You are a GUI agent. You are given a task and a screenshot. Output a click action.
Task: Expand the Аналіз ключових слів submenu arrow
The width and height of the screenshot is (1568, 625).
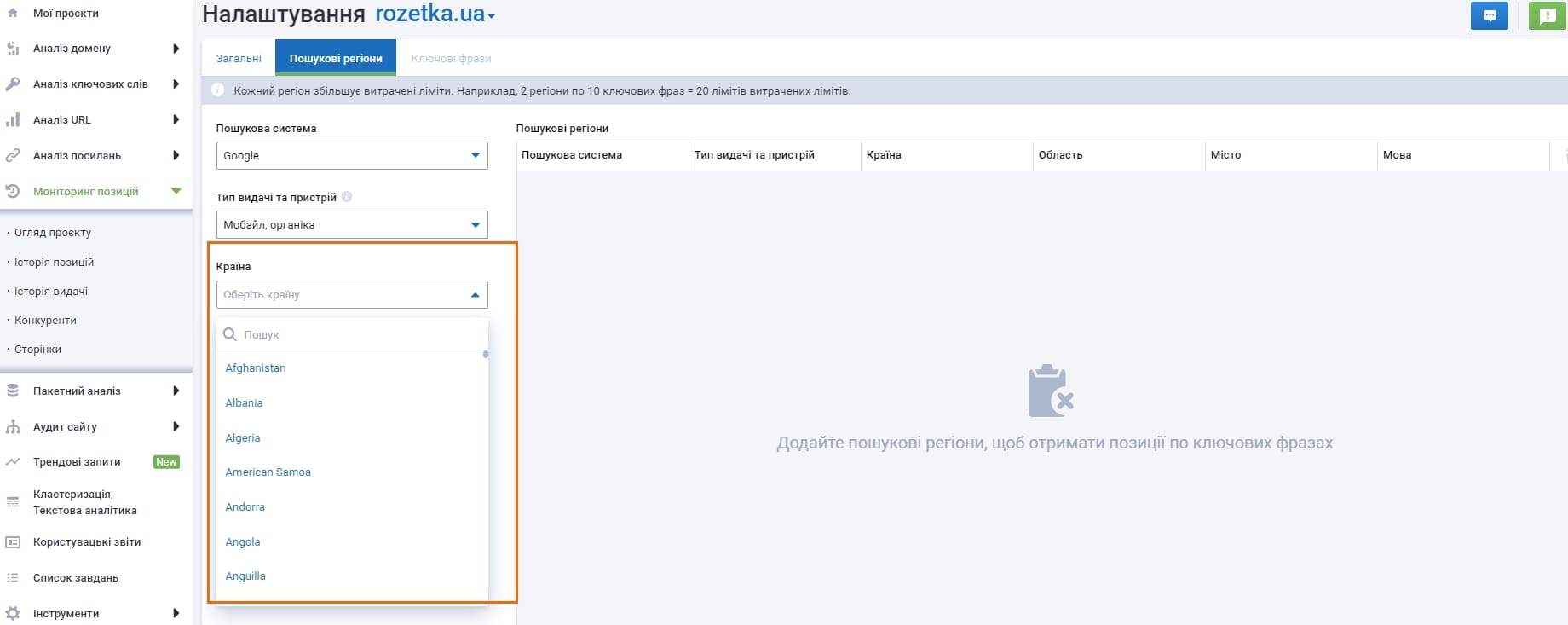coord(176,84)
